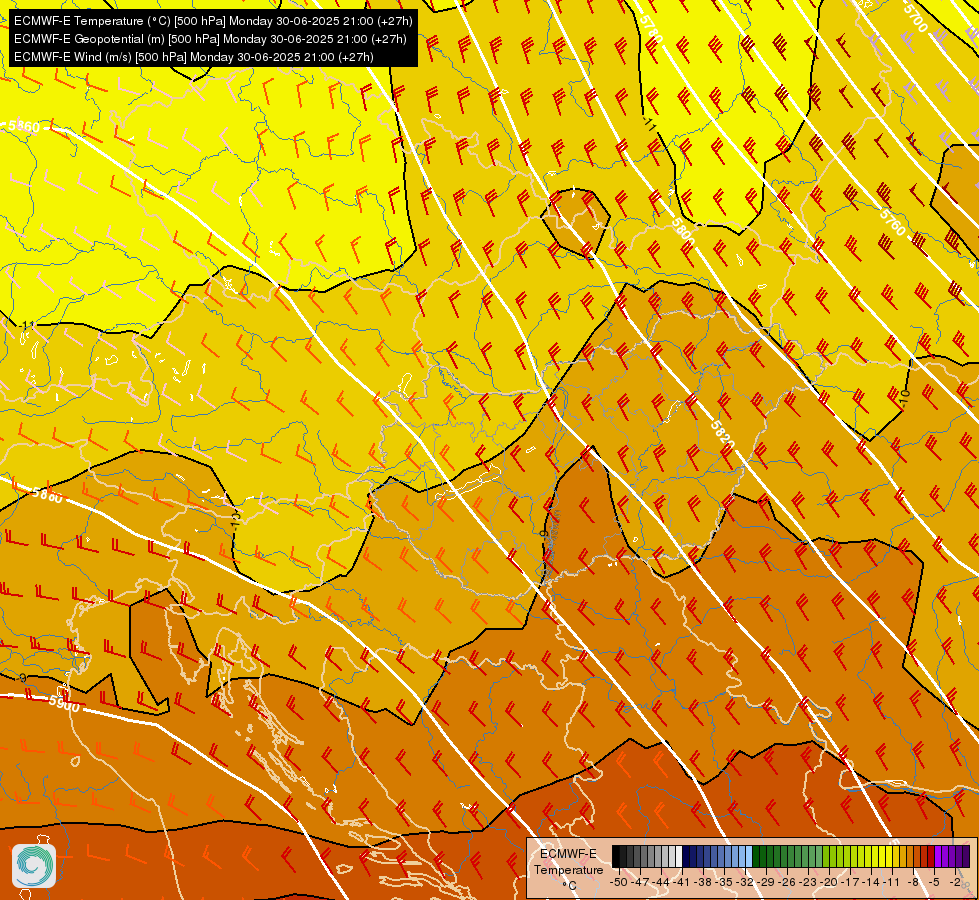Click the -20 legend tick label

click(x=829, y=882)
